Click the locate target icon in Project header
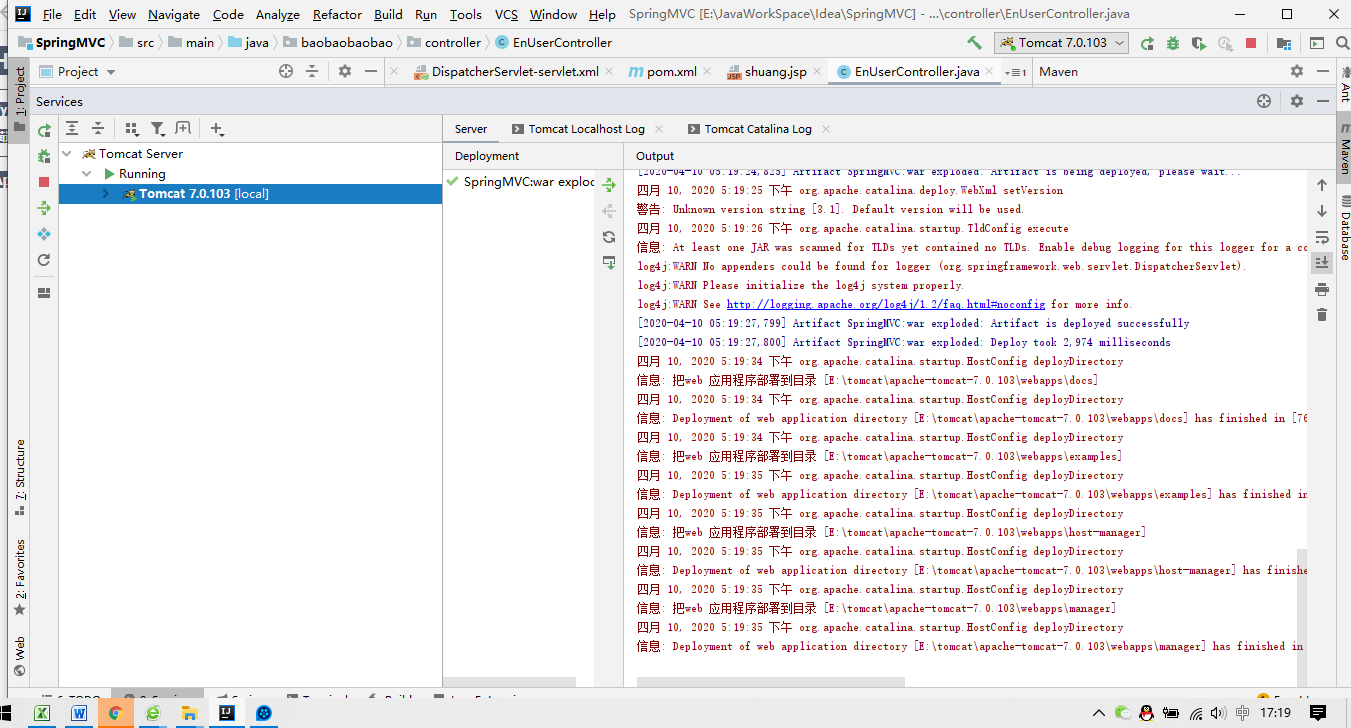This screenshot has height=728, width=1351. click(286, 71)
